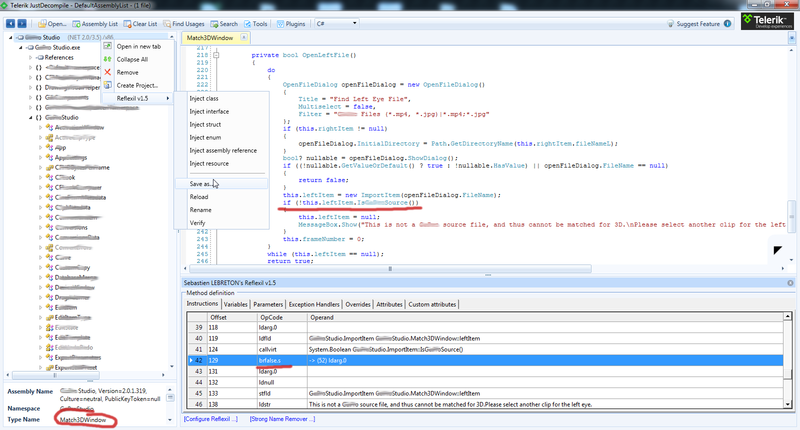Select Save as... in context menu
Screen dimensions: 800x430
[x=201, y=183]
